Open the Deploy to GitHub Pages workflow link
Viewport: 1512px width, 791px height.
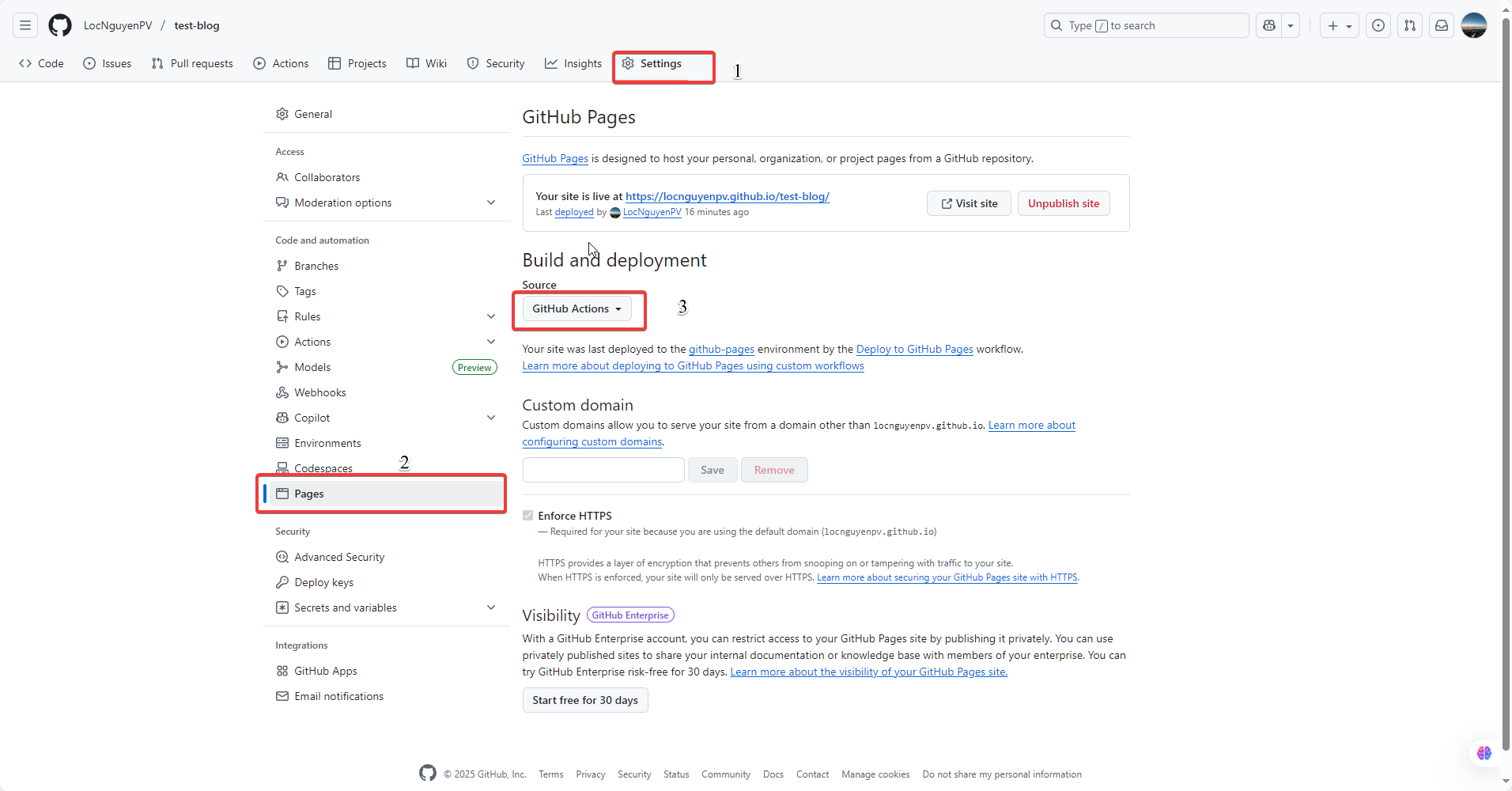tap(914, 349)
